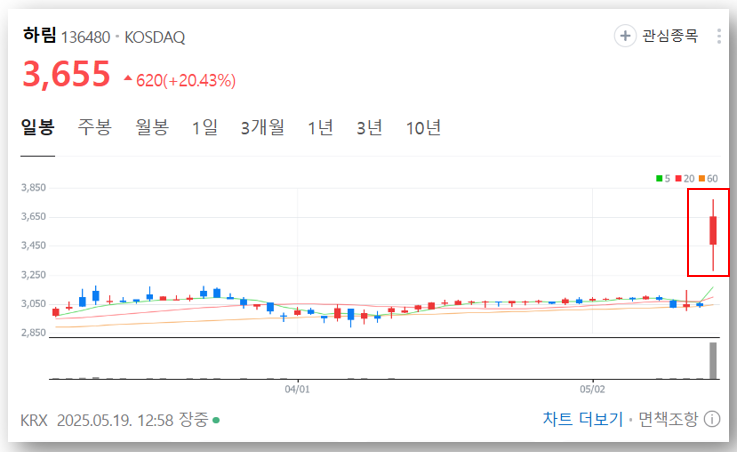
Task: Add stock to 관심종목 with plus icon
Action: point(625,36)
